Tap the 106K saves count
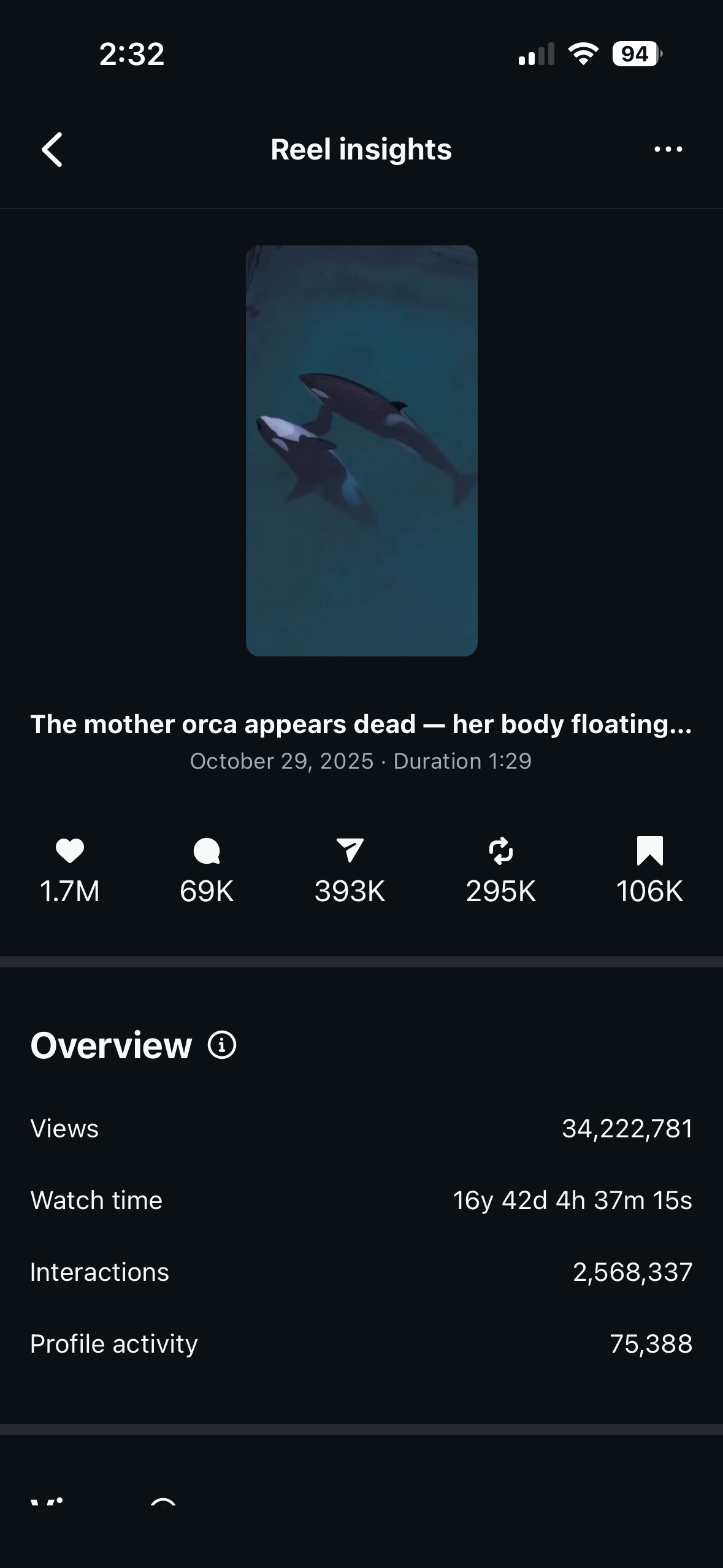723x1568 pixels. 649,891
